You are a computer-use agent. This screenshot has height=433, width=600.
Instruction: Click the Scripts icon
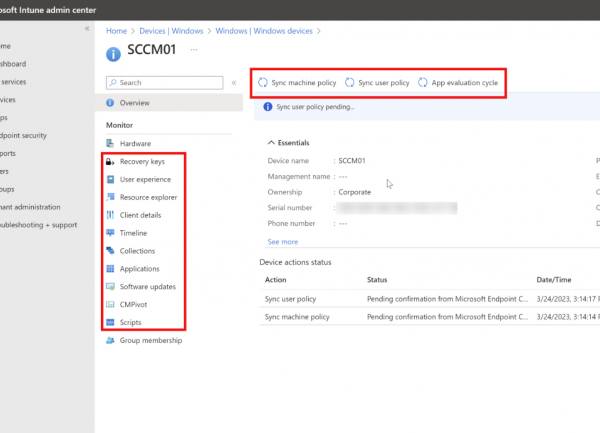tap(110, 322)
